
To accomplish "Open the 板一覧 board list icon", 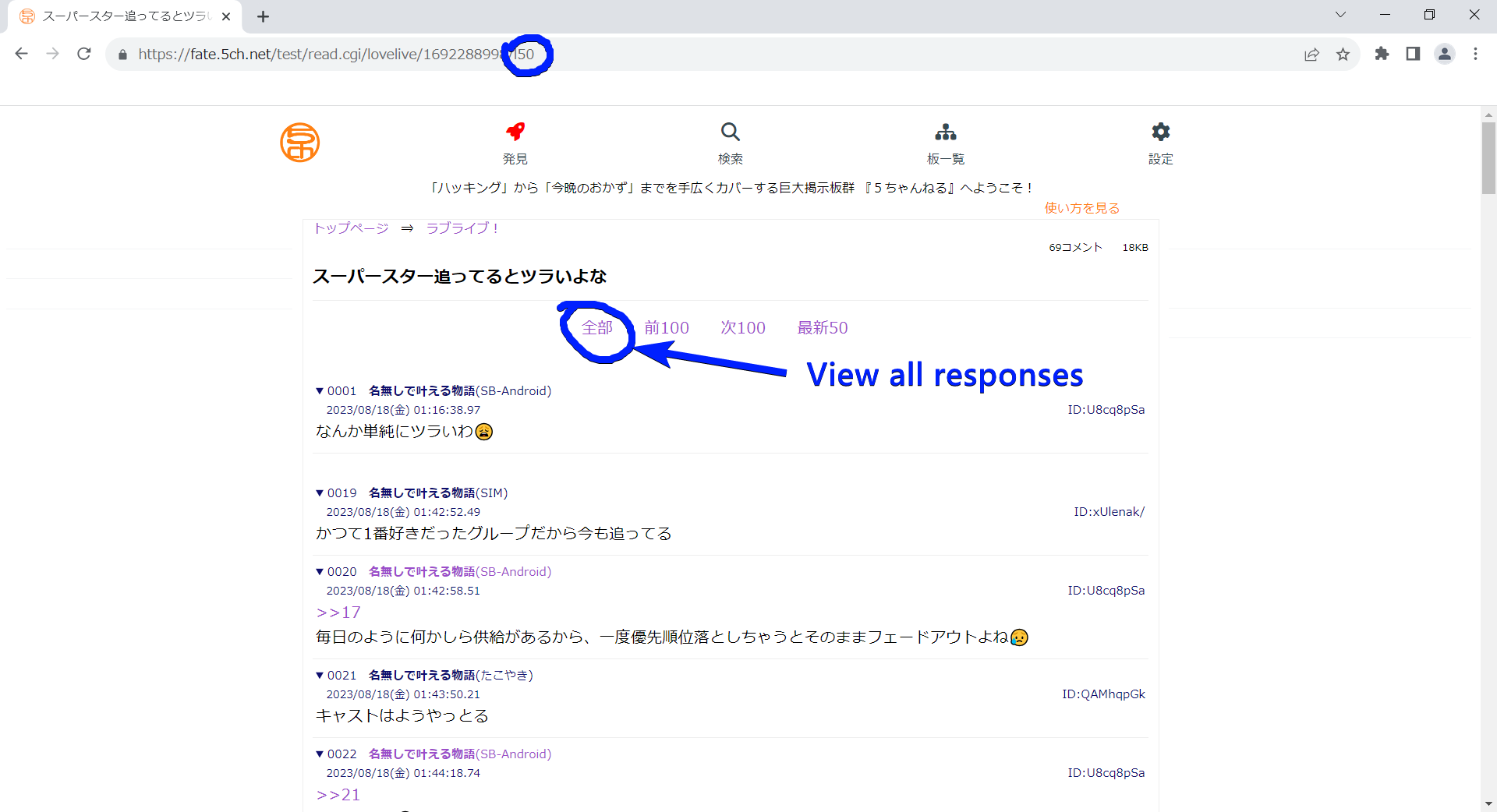I will coord(946,132).
